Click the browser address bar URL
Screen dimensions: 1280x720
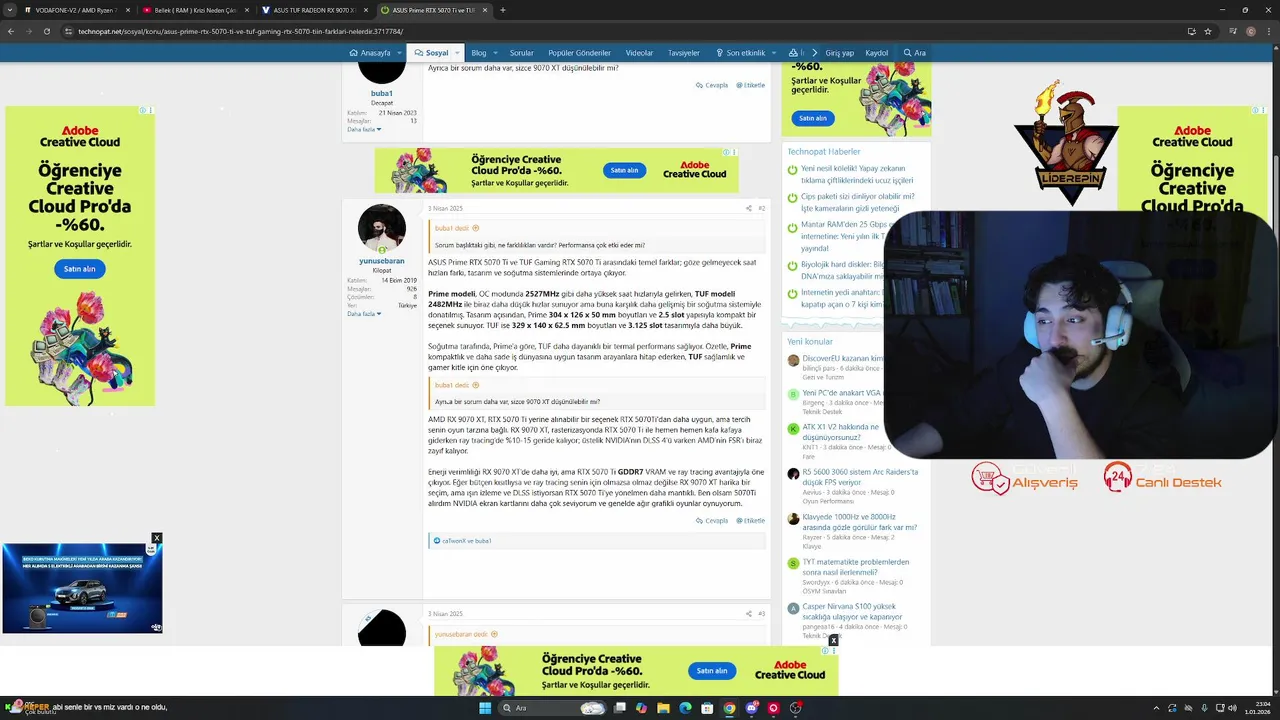point(240,31)
